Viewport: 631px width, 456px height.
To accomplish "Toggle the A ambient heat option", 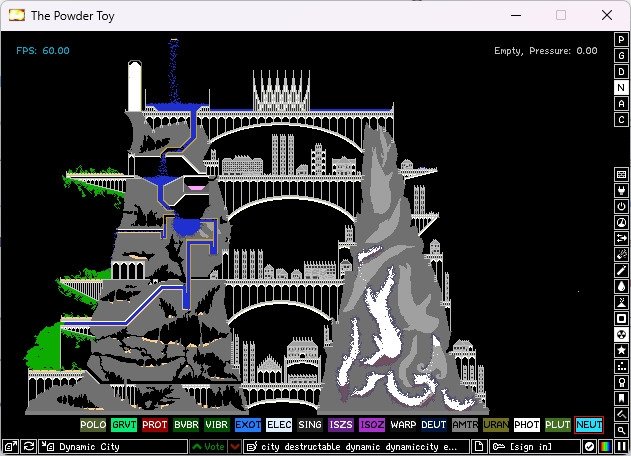I will click(x=621, y=103).
